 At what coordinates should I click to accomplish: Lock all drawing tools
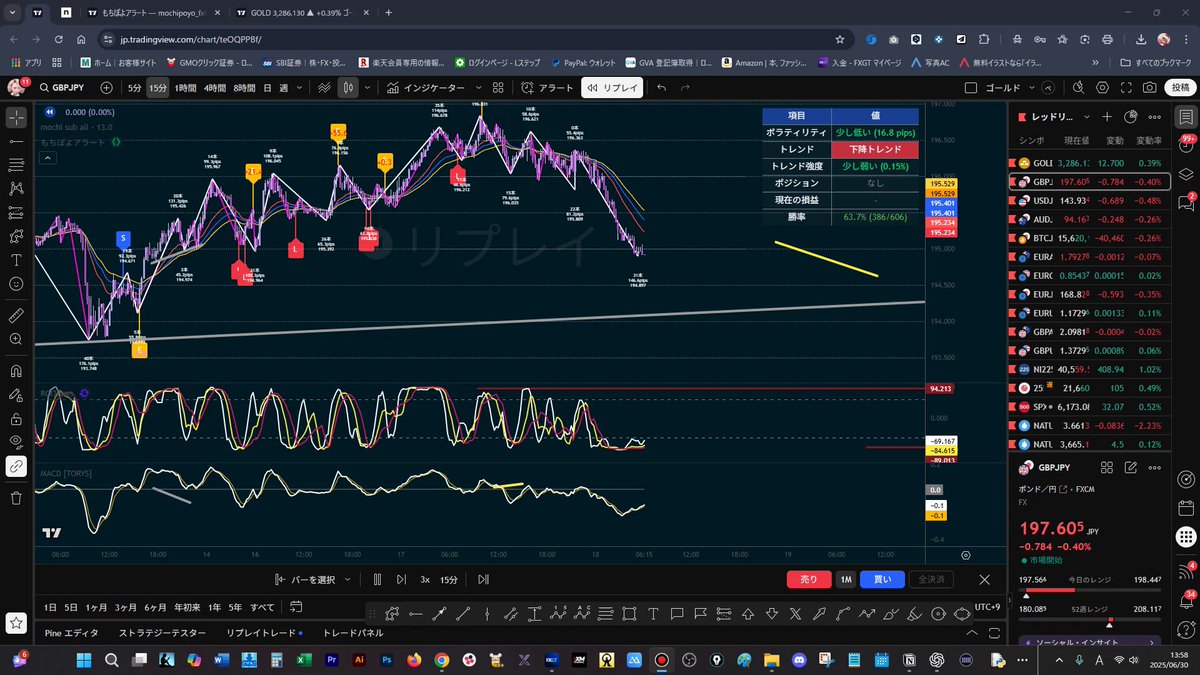(16, 418)
